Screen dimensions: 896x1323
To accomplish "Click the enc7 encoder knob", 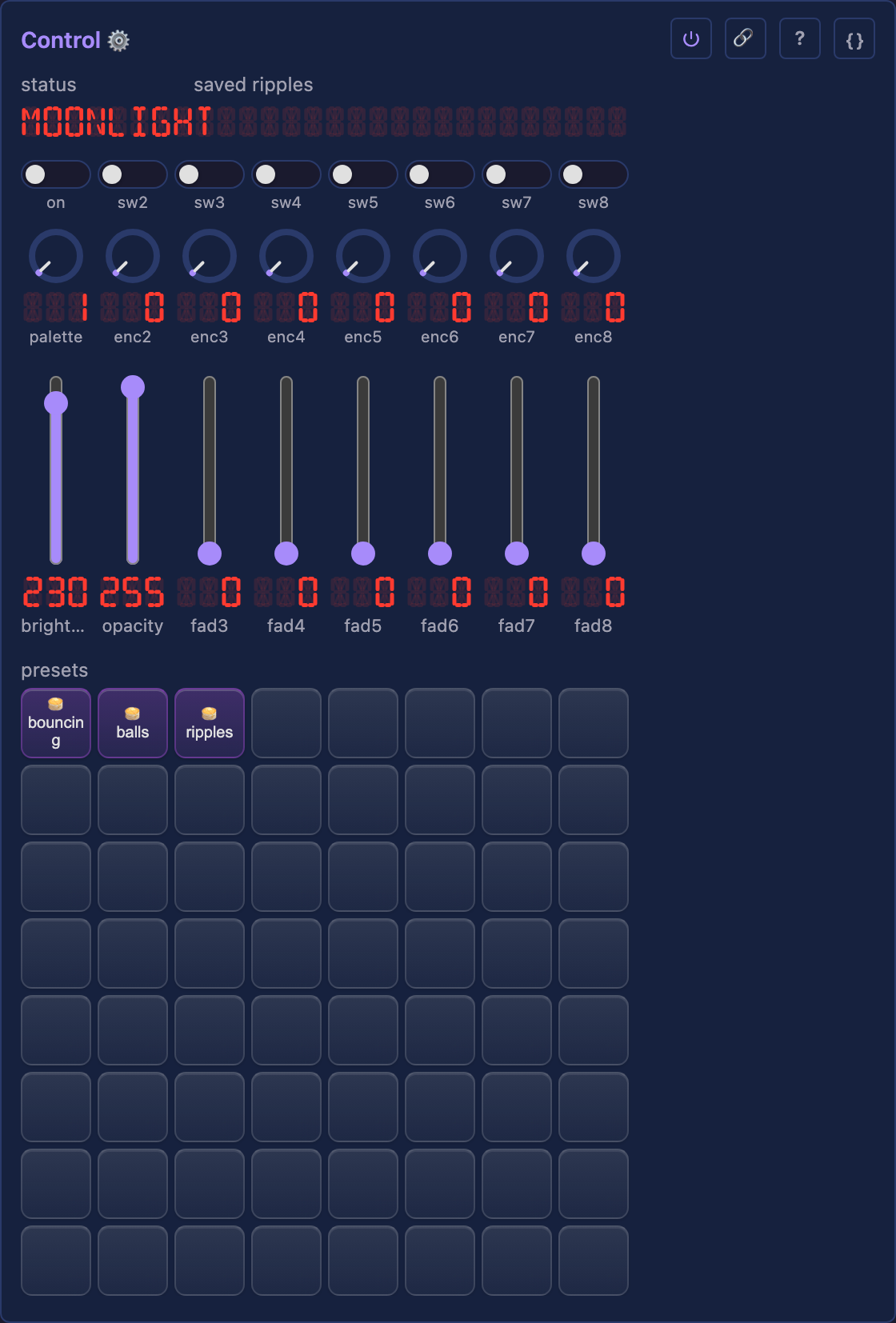I will (517, 256).
